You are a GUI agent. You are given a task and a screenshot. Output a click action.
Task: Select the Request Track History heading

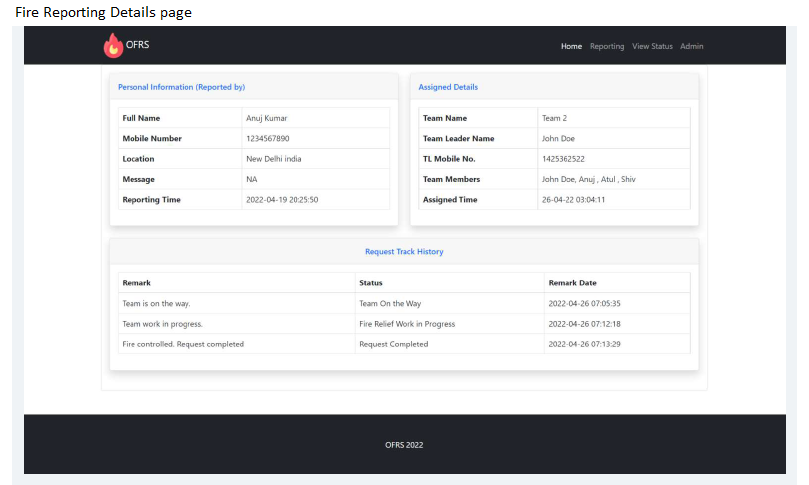(404, 252)
